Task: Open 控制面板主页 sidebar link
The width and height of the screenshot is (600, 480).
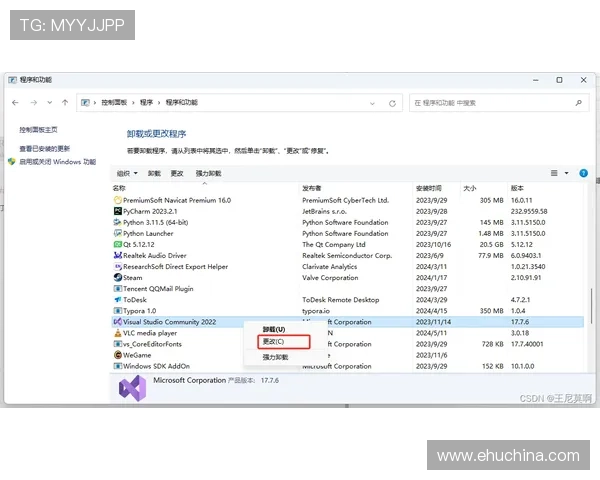Action: (x=38, y=130)
